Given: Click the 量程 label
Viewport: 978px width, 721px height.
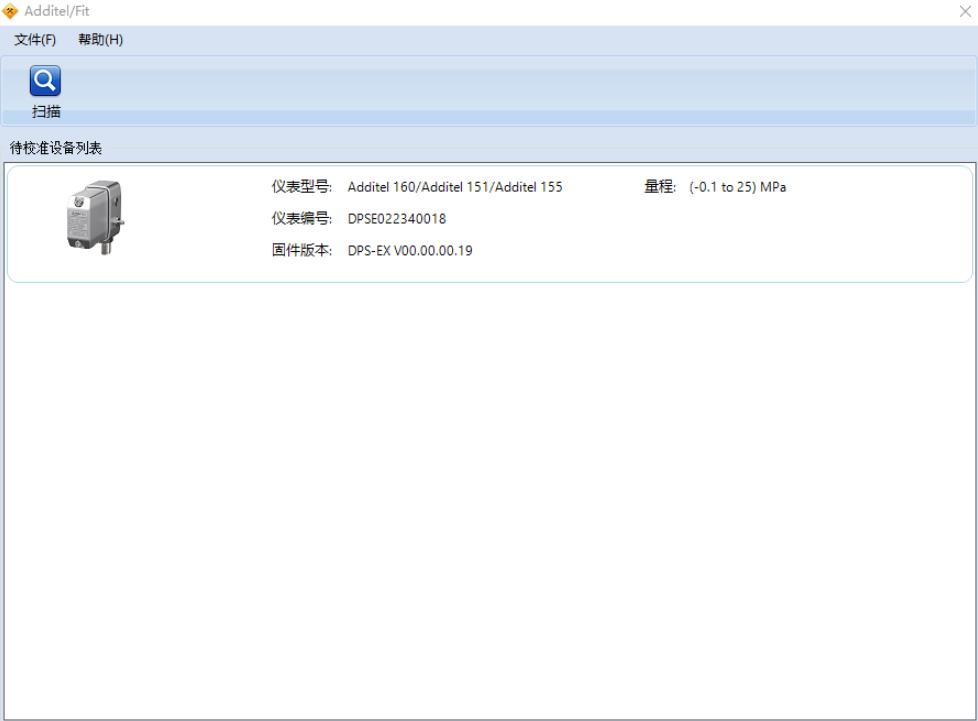Looking at the screenshot, I should pyautogui.click(x=660, y=187).
